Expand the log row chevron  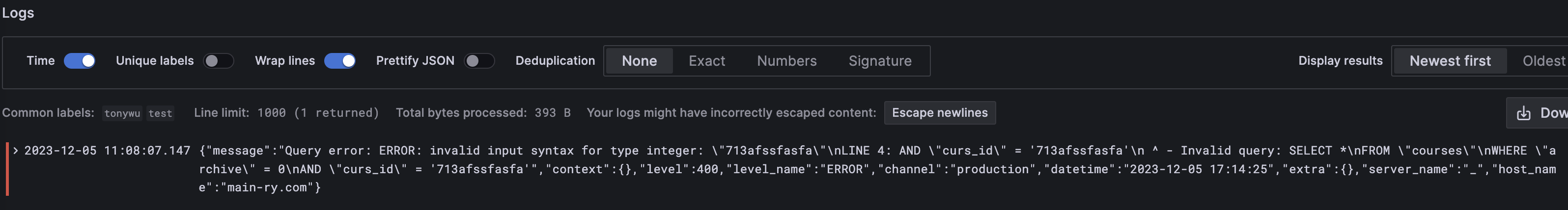15,150
